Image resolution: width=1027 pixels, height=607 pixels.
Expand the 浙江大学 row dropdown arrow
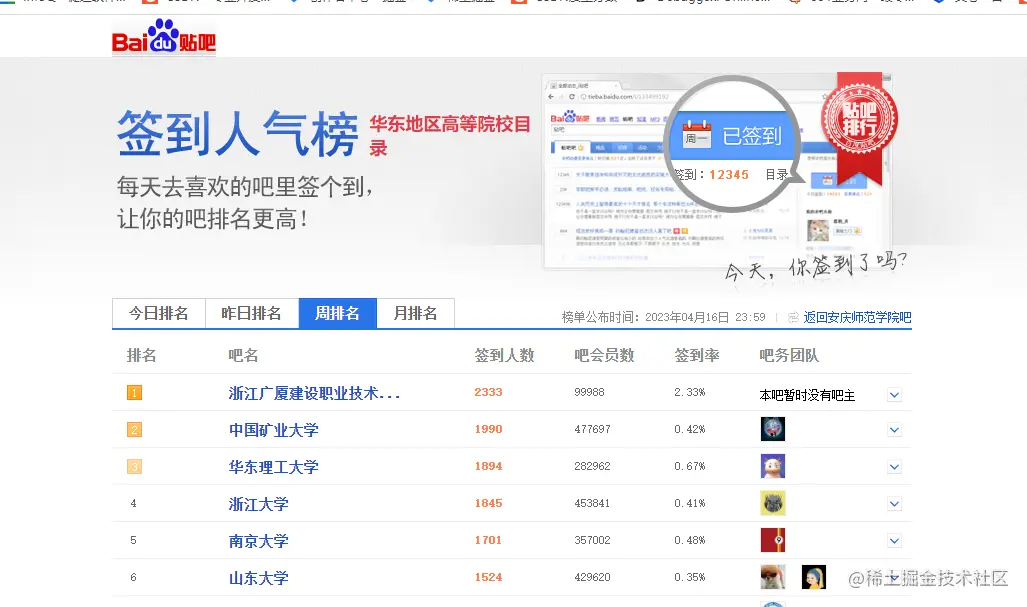(894, 504)
